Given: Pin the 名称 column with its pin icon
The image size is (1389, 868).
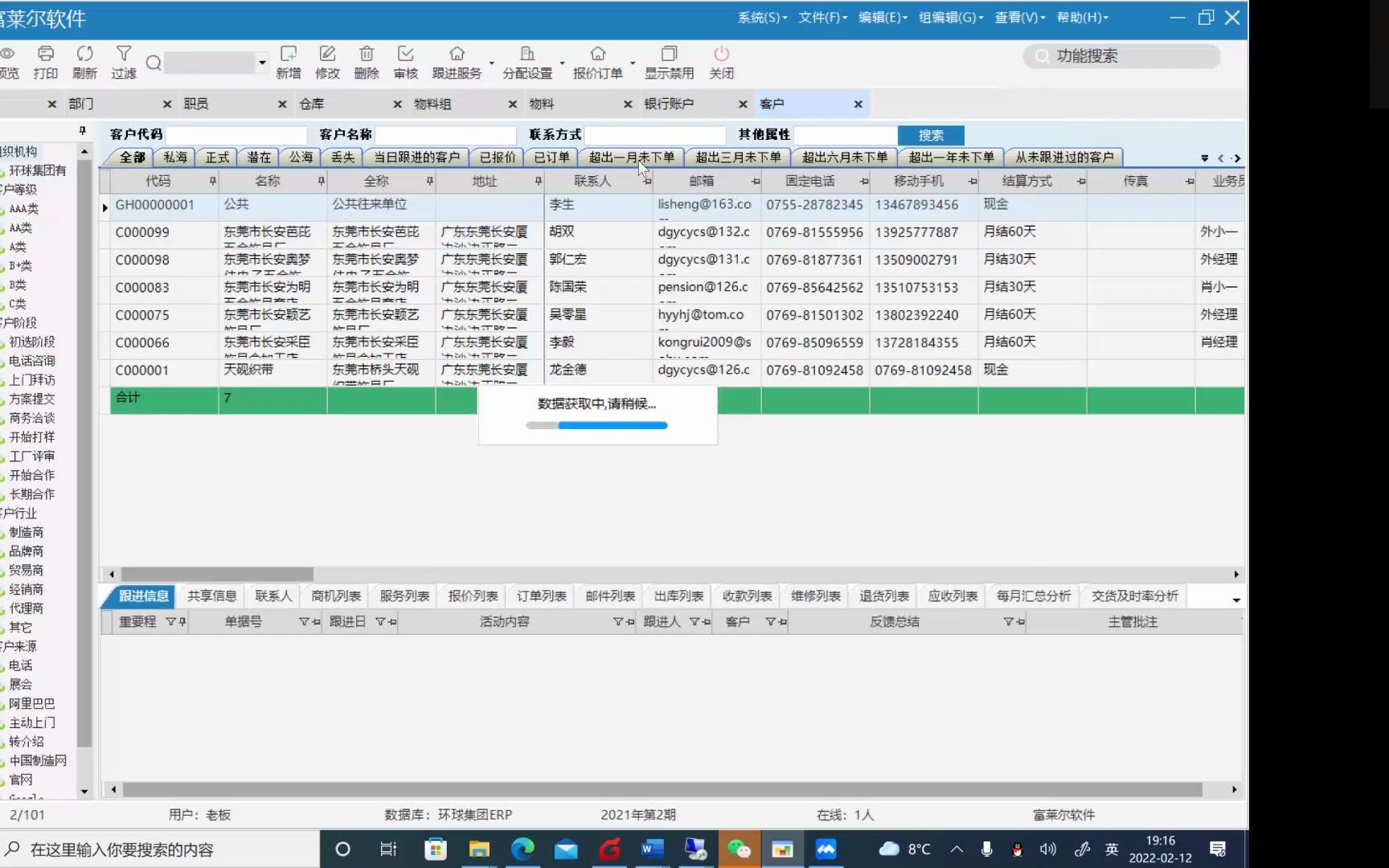Looking at the screenshot, I should click(x=321, y=181).
